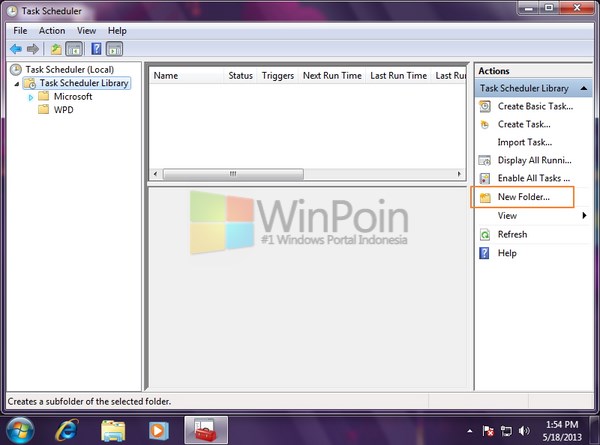The height and width of the screenshot is (445, 600).
Task: Sort by the Name column header
Action: (x=186, y=75)
